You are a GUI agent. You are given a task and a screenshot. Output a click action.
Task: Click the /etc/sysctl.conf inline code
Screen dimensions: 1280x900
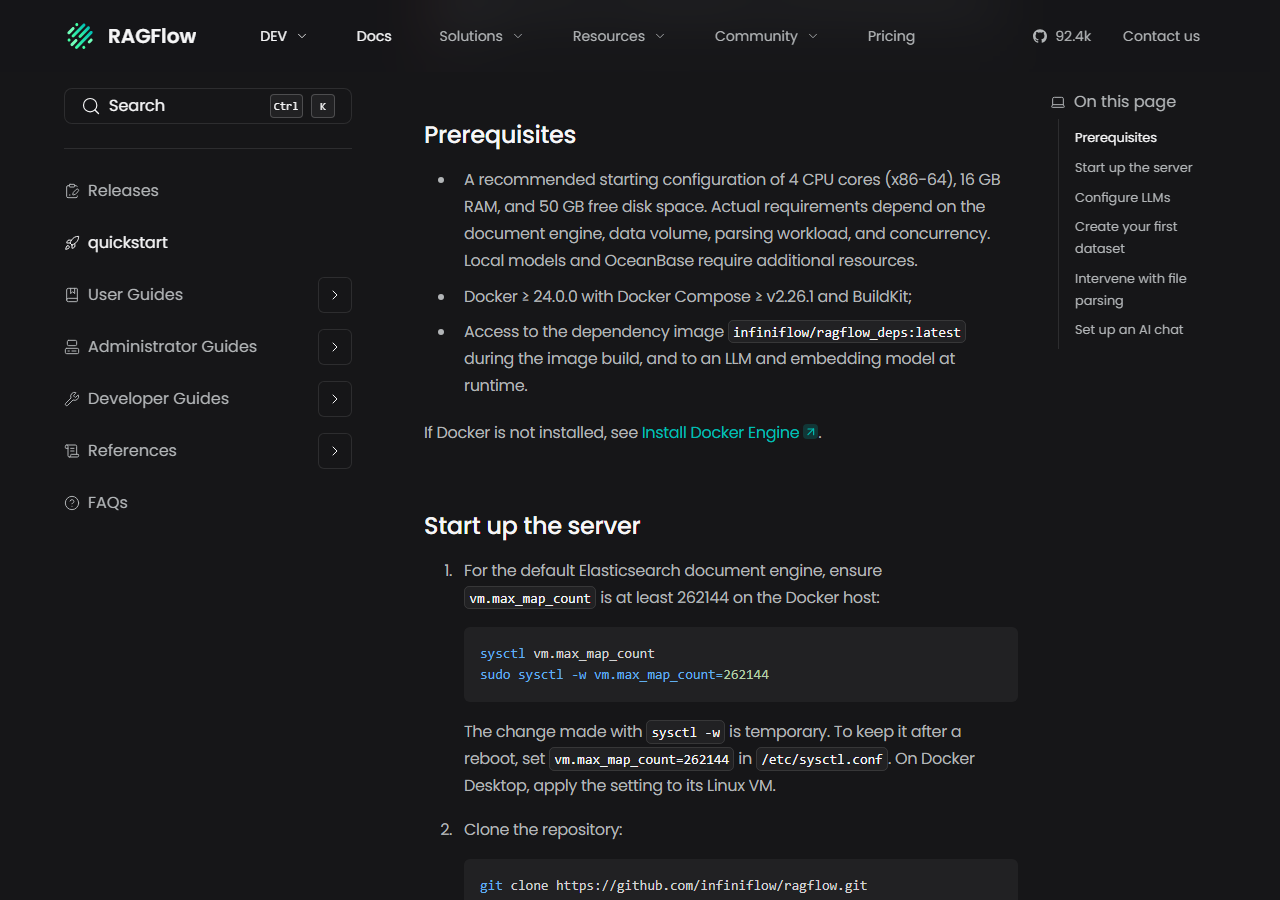click(822, 759)
